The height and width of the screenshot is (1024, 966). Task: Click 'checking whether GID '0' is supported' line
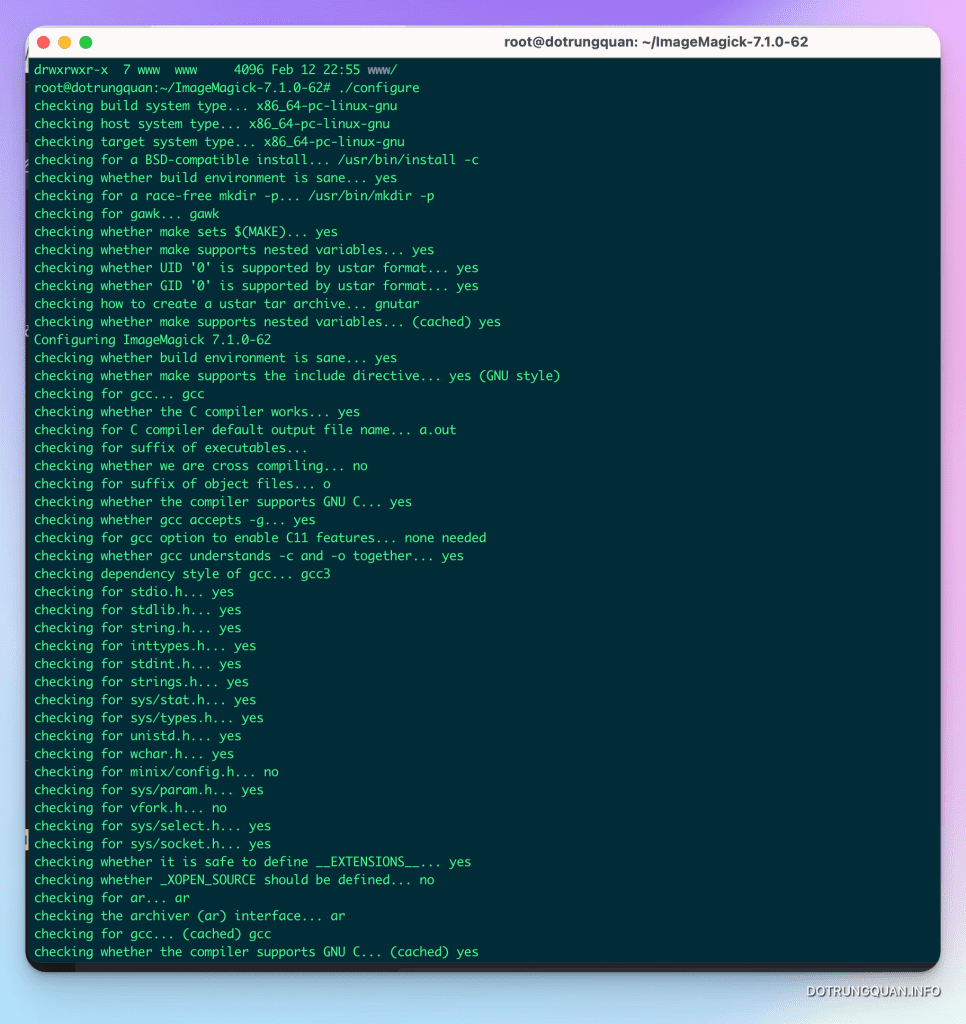click(256, 286)
